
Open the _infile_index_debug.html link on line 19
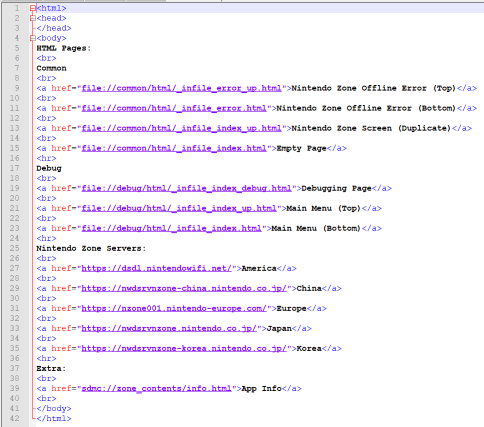(x=187, y=188)
